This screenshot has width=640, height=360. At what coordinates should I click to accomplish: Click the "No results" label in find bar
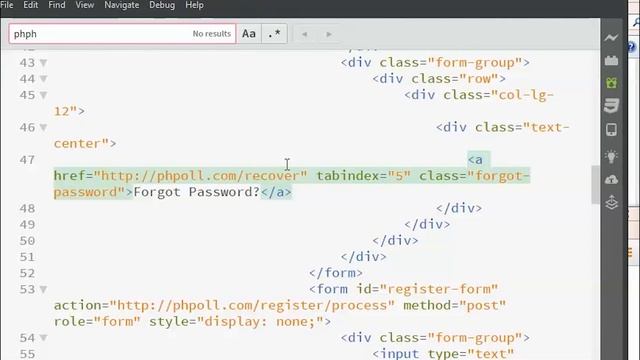coord(211,34)
